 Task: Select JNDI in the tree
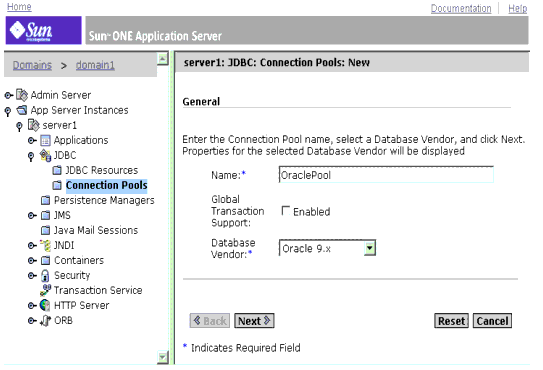(64, 245)
